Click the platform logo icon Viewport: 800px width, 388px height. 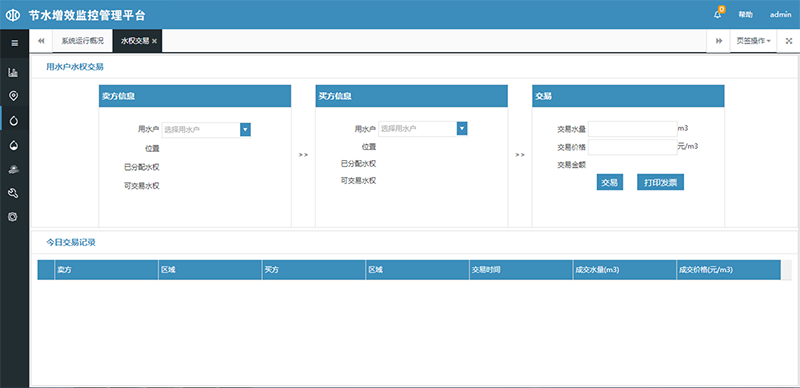(13, 15)
